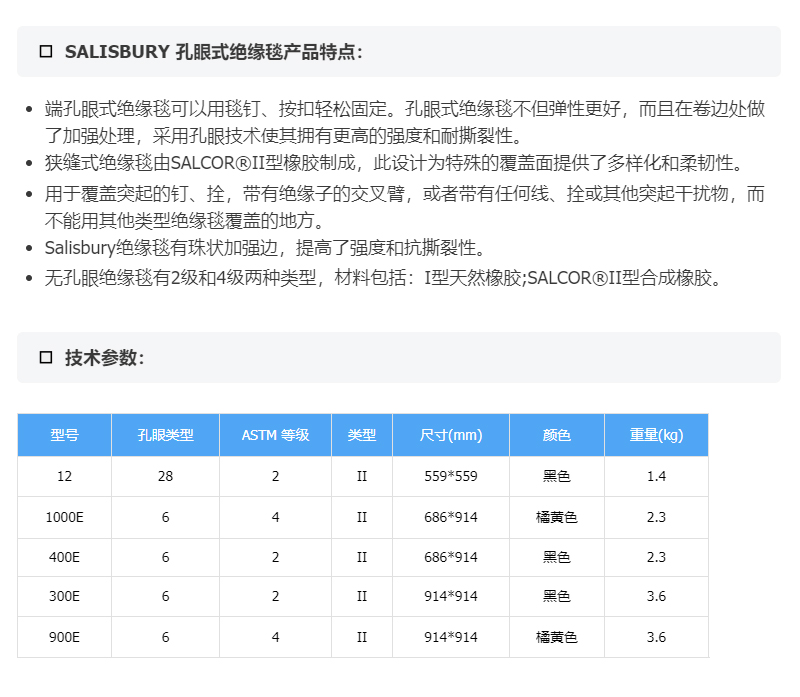This screenshot has width=800, height=697.
Task: Click color "黑色" in model 12 row
Action: (557, 477)
